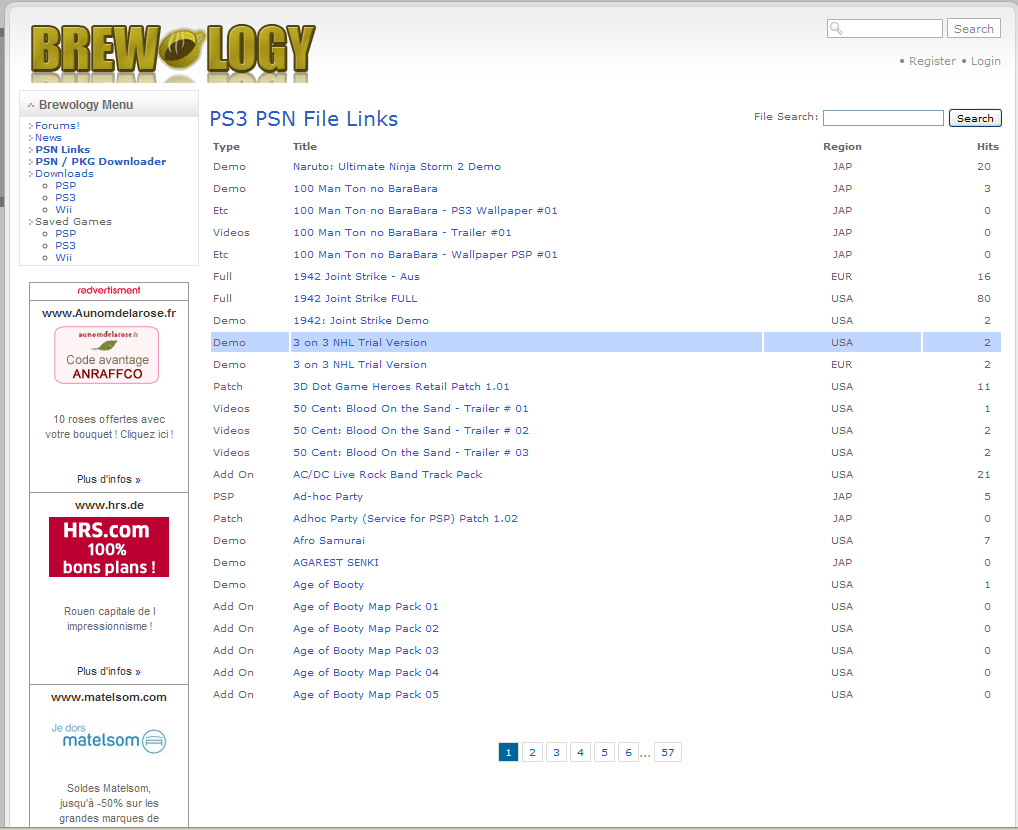Open www.hrs.de ad link

click(109, 505)
